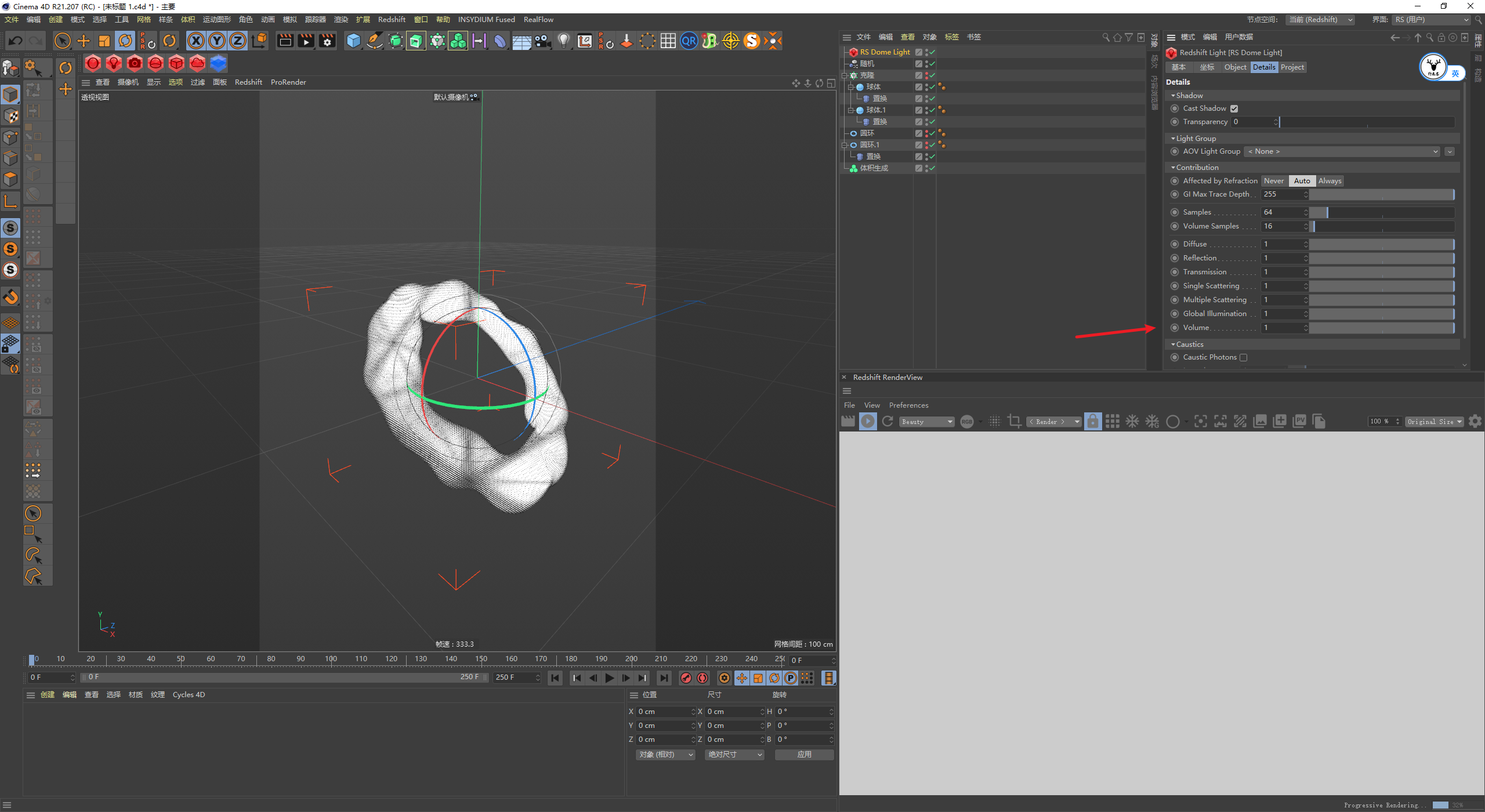Open the AOV Light Group dropdown
The image size is (1485, 812).
pos(1342,151)
